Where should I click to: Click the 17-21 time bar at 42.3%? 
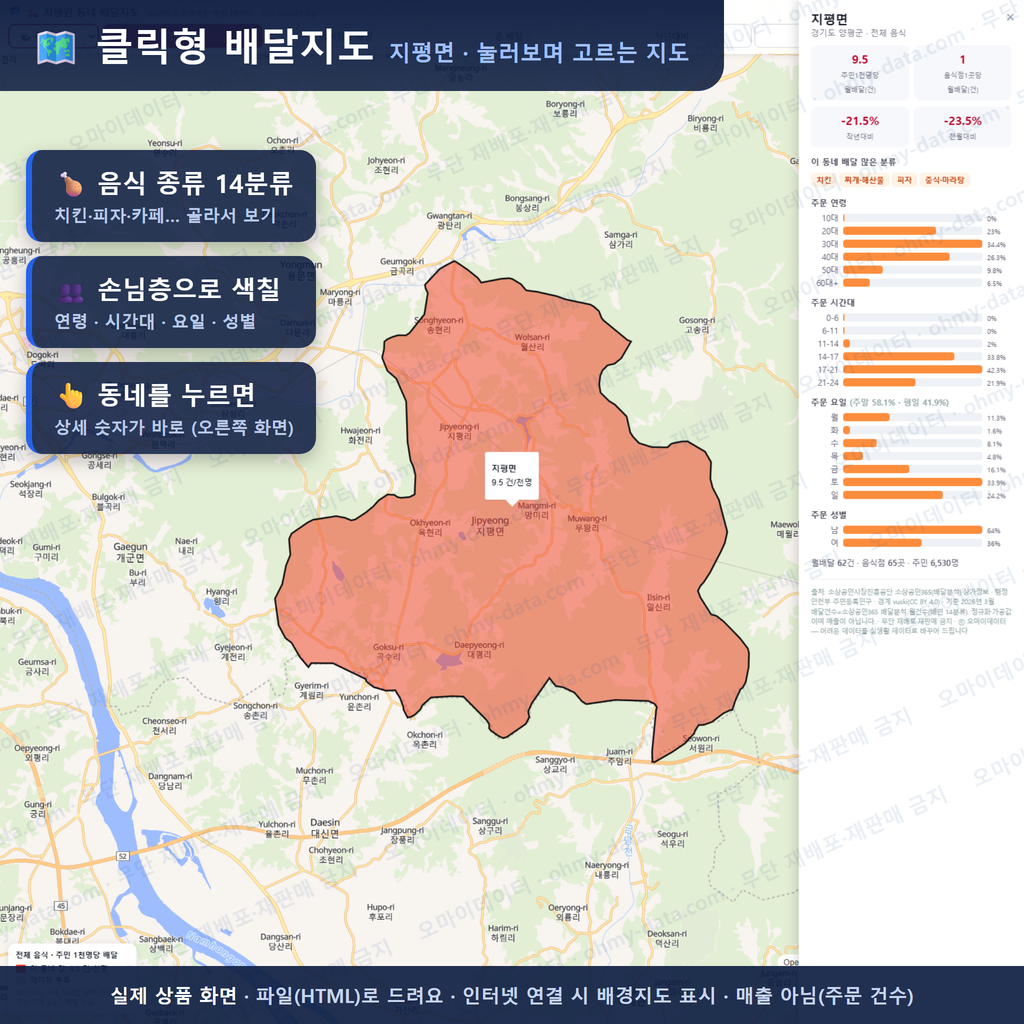[x=912, y=370]
